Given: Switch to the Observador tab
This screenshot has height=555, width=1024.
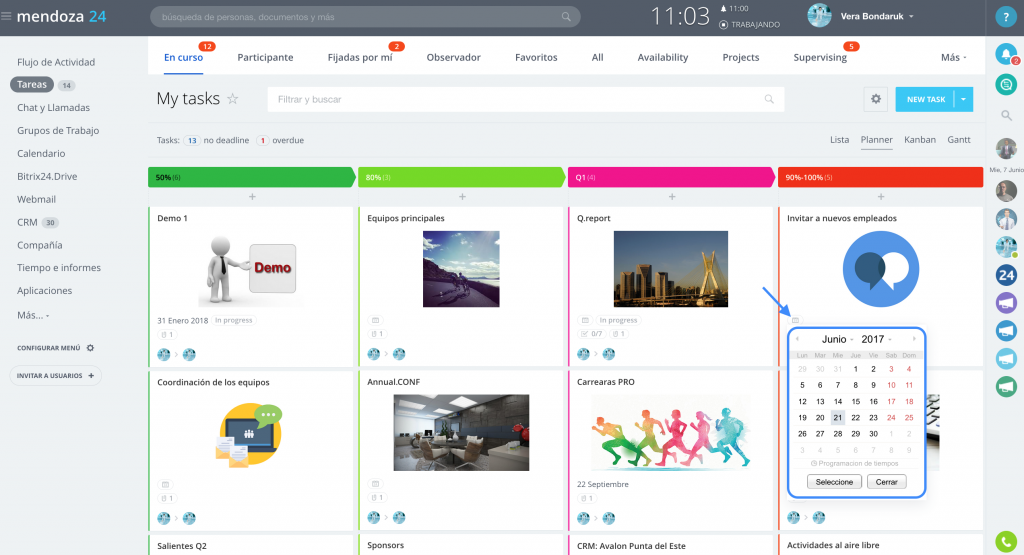Looking at the screenshot, I should [453, 57].
